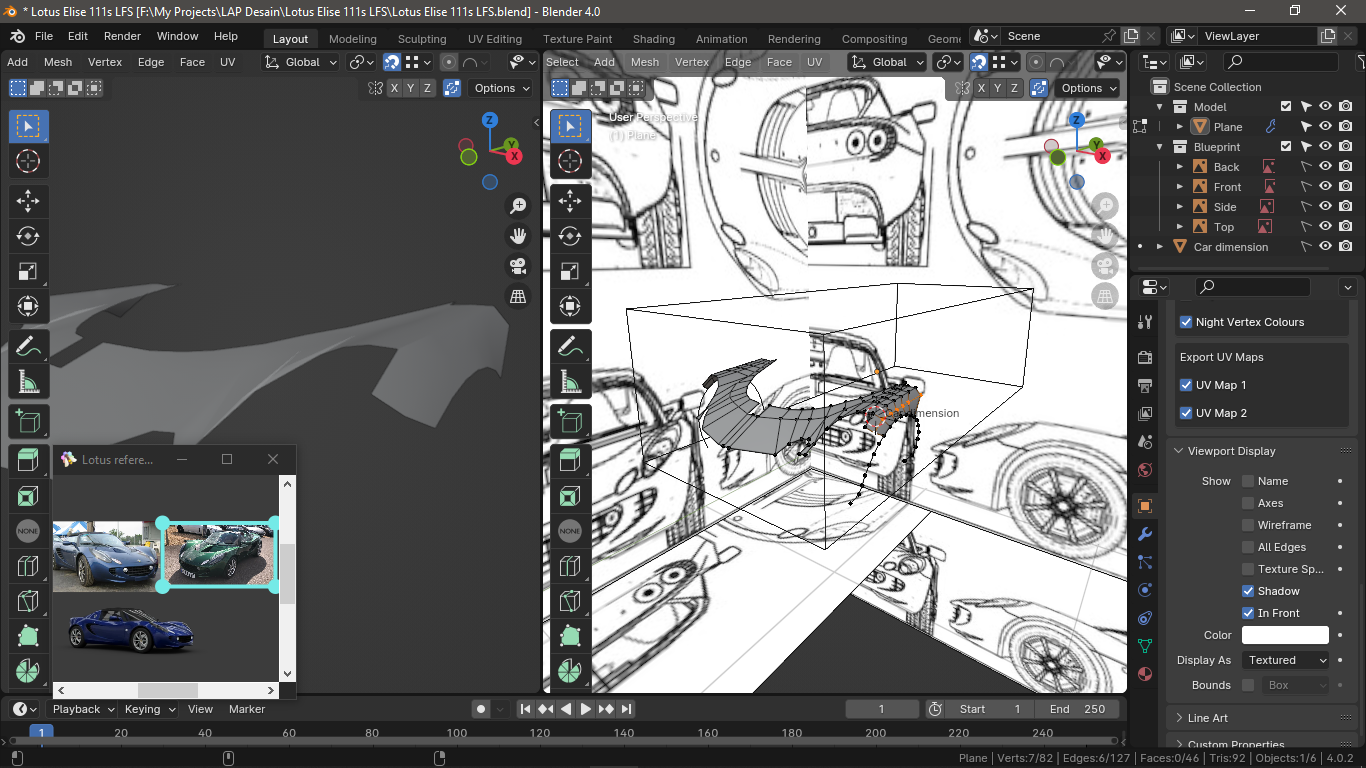Open the Blender logo application menu
The height and width of the screenshot is (768, 1366).
coord(17,36)
